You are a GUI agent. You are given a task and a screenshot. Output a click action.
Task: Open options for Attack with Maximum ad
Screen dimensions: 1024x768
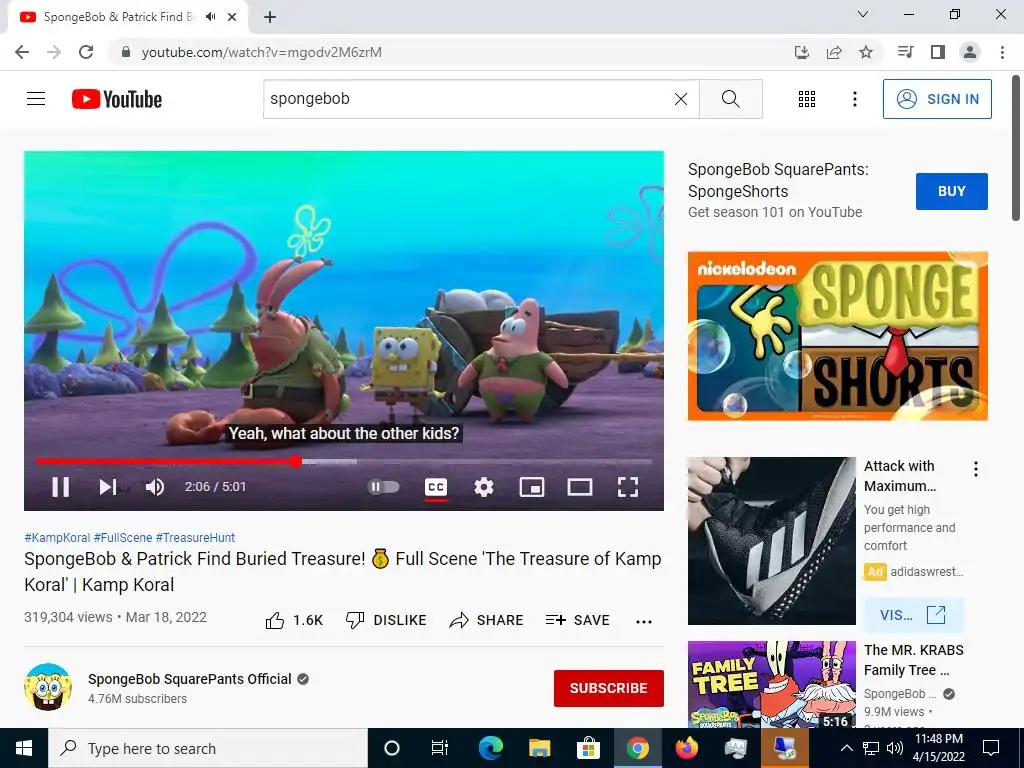(x=976, y=469)
